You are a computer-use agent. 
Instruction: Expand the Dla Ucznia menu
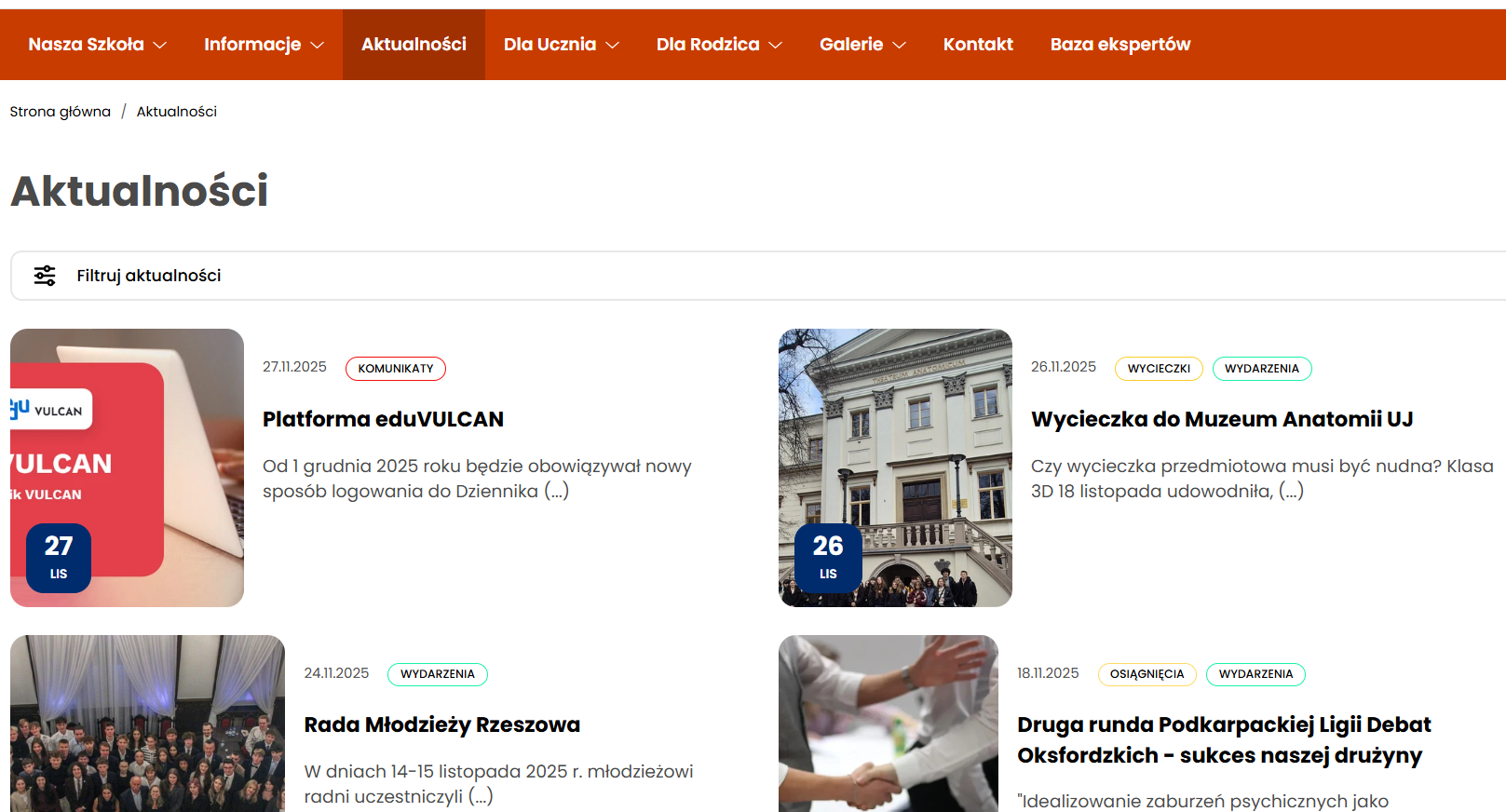point(561,45)
